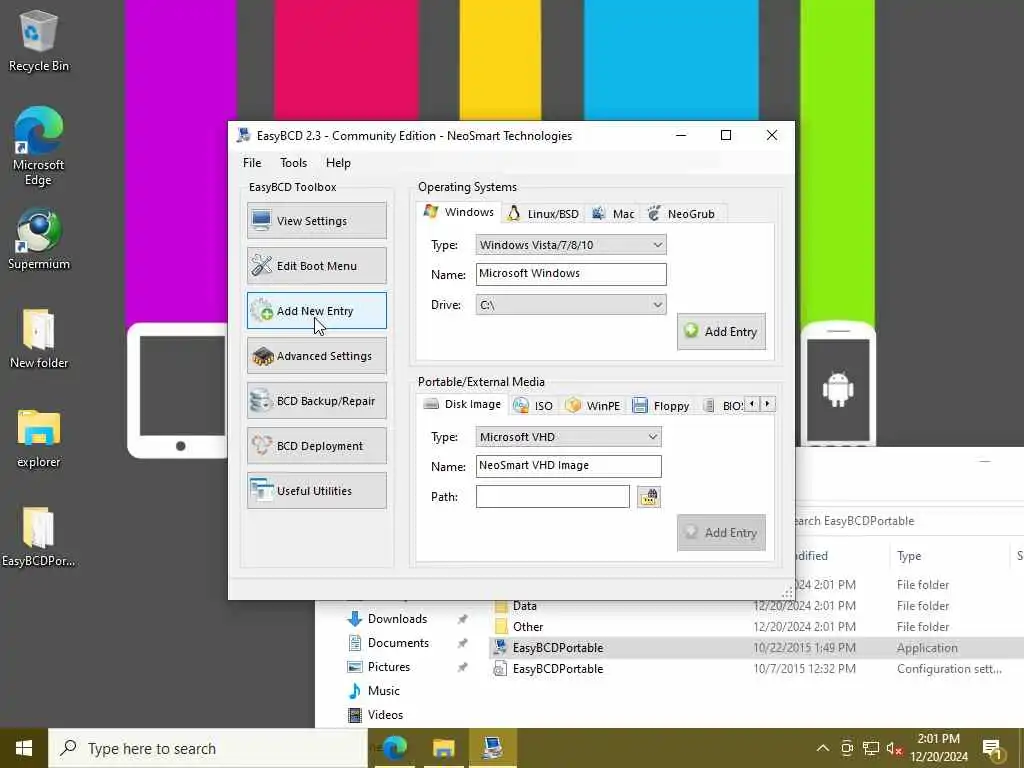
Task: Click Add Entry under Operating Systems
Action: (x=721, y=332)
